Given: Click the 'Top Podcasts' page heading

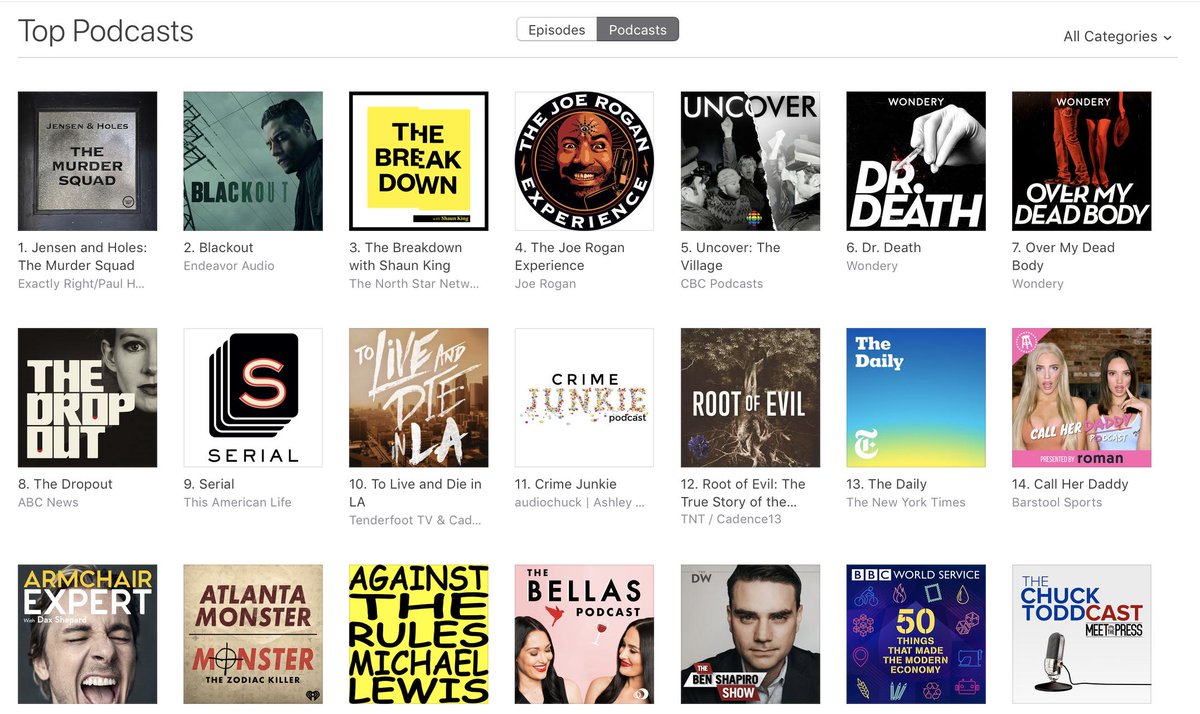Looking at the screenshot, I should (x=106, y=31).
